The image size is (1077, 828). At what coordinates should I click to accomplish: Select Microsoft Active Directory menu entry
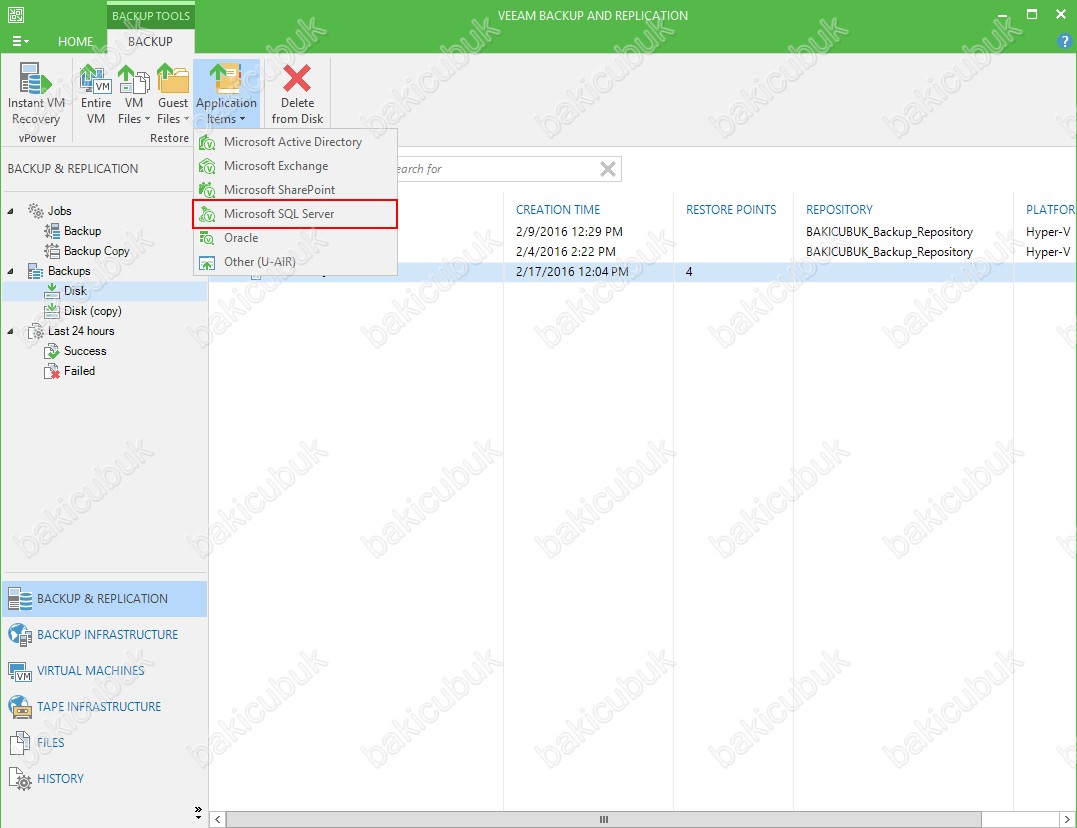click(x=295, y=142)
